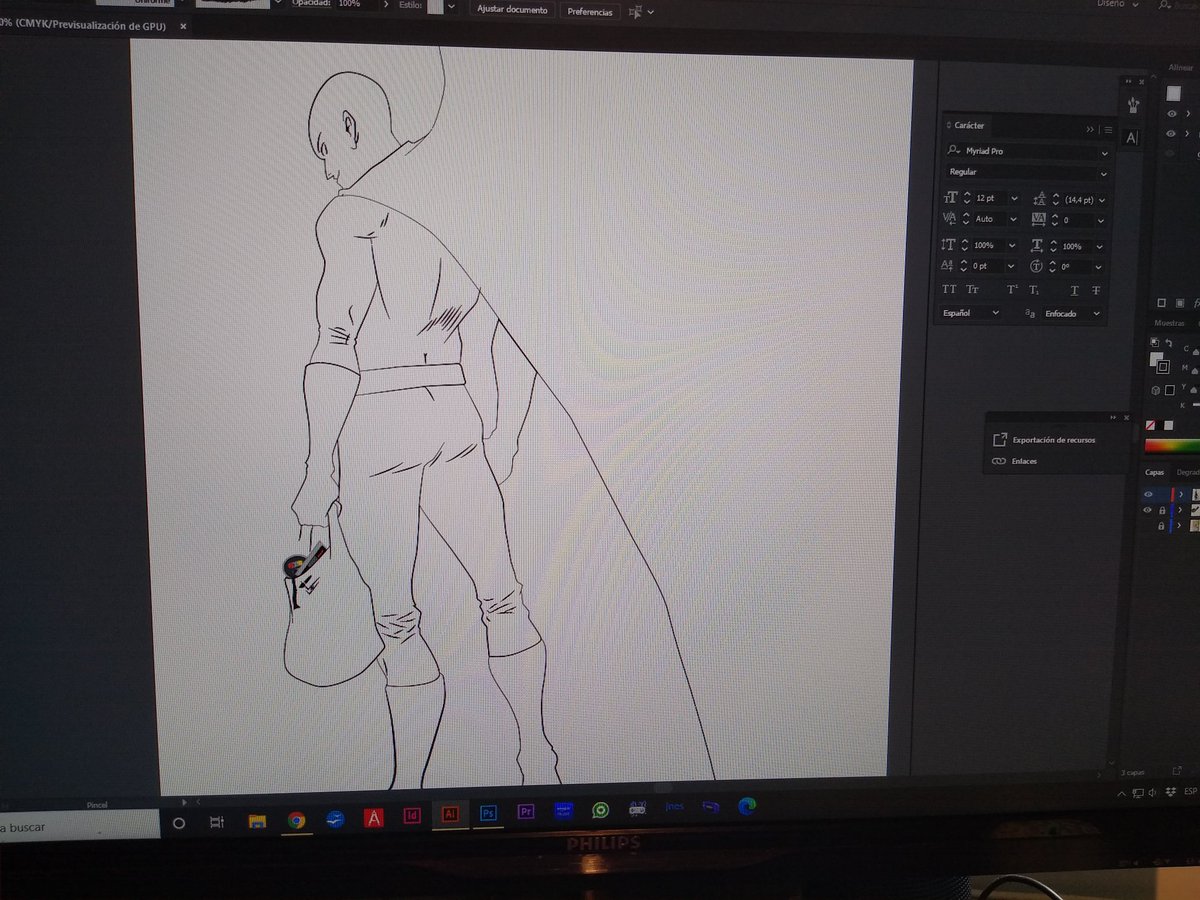Viewport: 1200px width, 900px height.
Task: Open InDesign (Id) from taskbar
Action: point(411,814)
